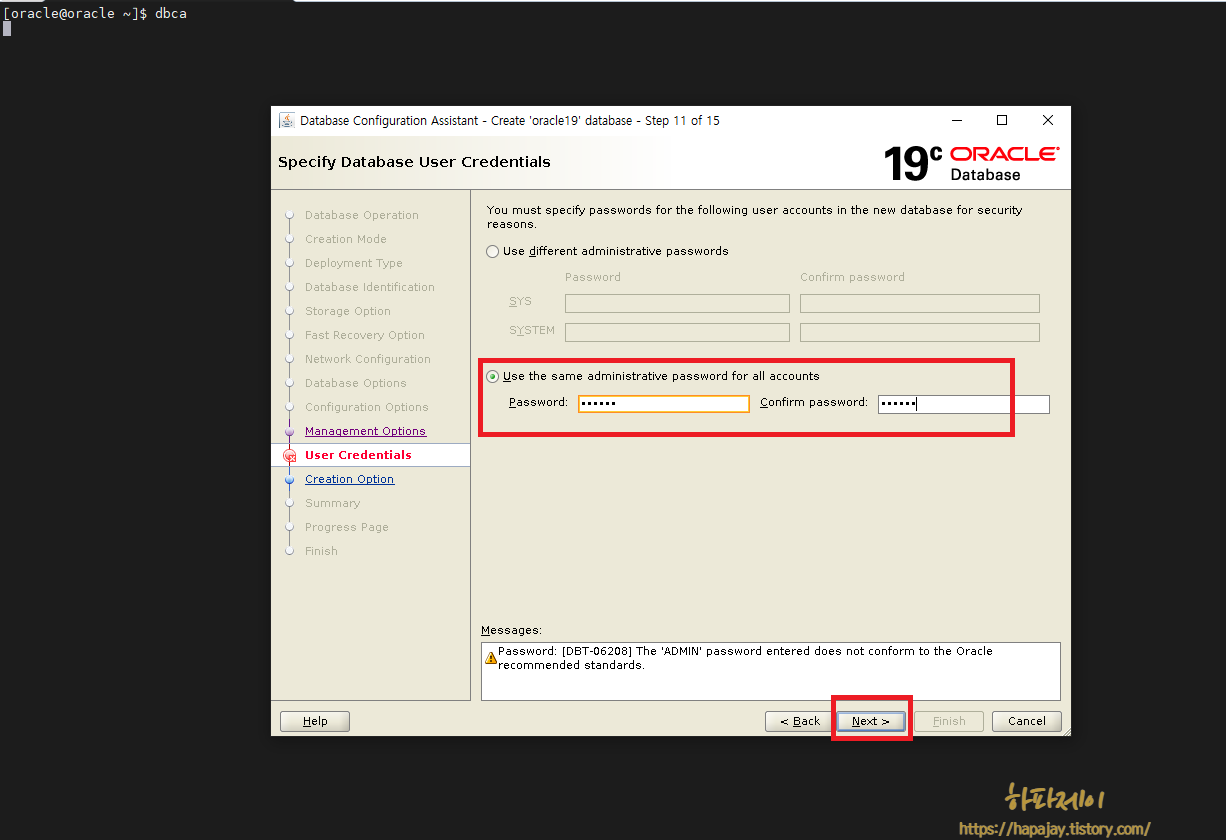Open the Management Options step link
The width and height of the screenshot is (1226, 840).
point(365,431)
